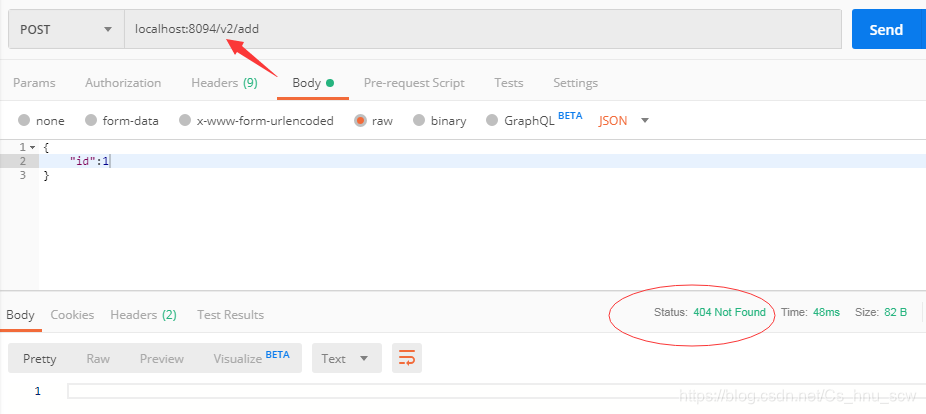Open the POST method dropdown
Image resolution: width=926 pixels, height=414 pixels.
pos(66,30)
